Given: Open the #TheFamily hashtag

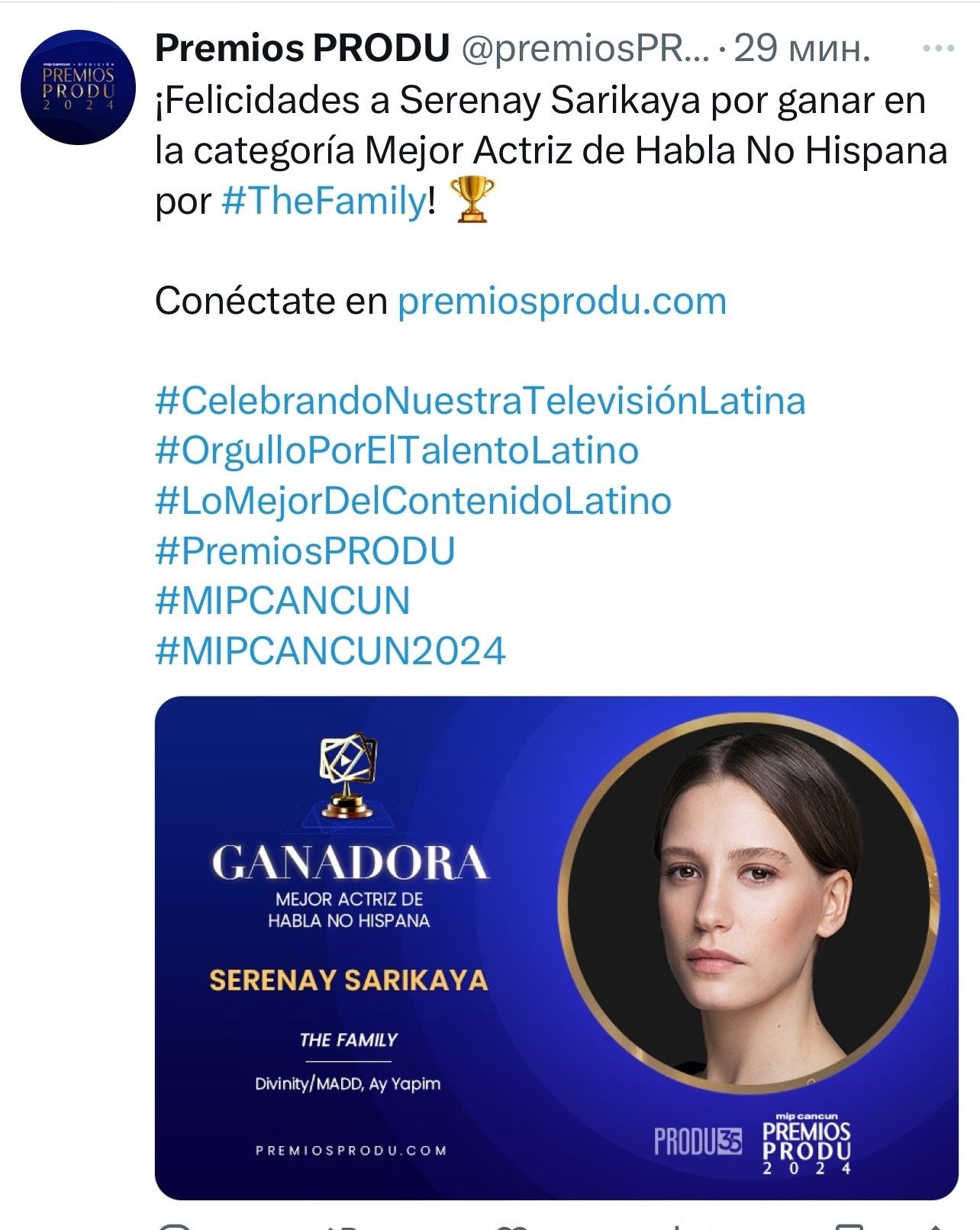Looking at the screenshot, I should (324, 201).
